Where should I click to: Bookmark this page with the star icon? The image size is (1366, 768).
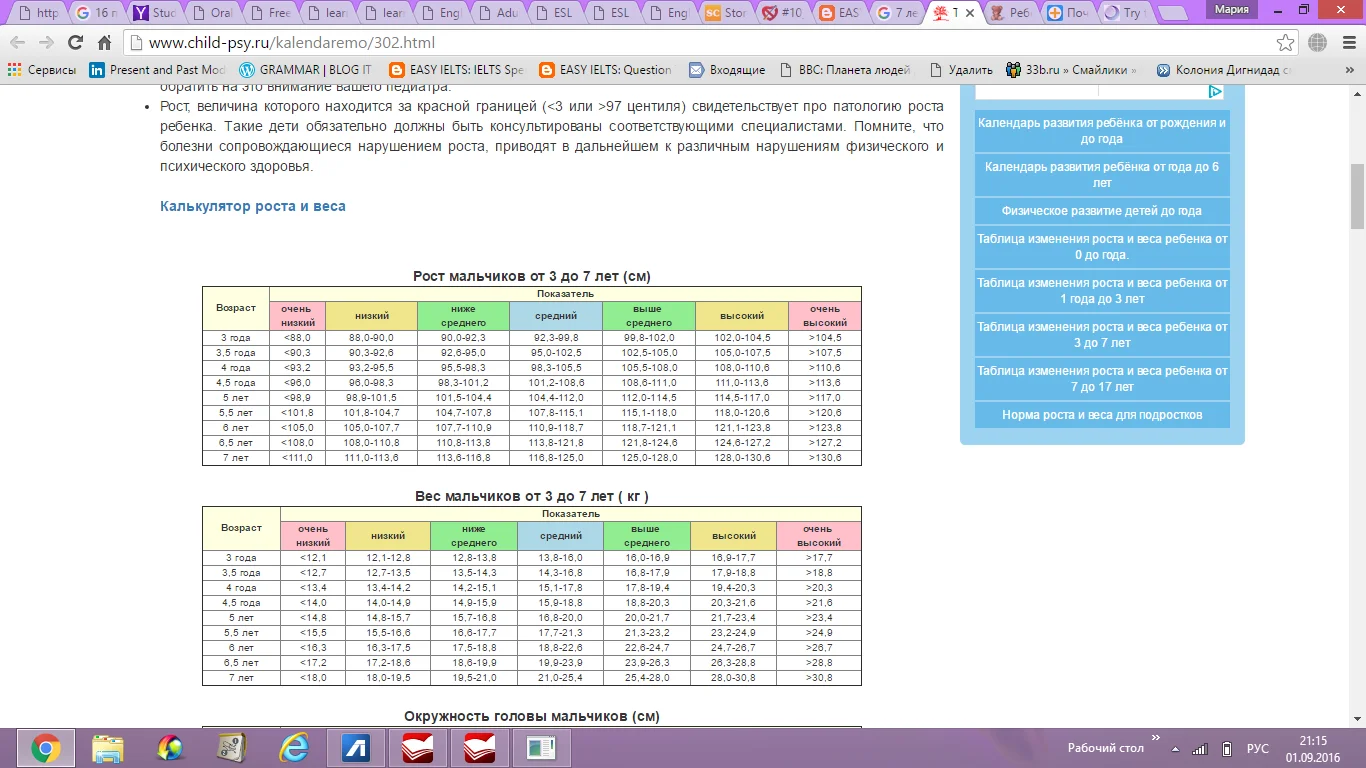(1285, 43)
